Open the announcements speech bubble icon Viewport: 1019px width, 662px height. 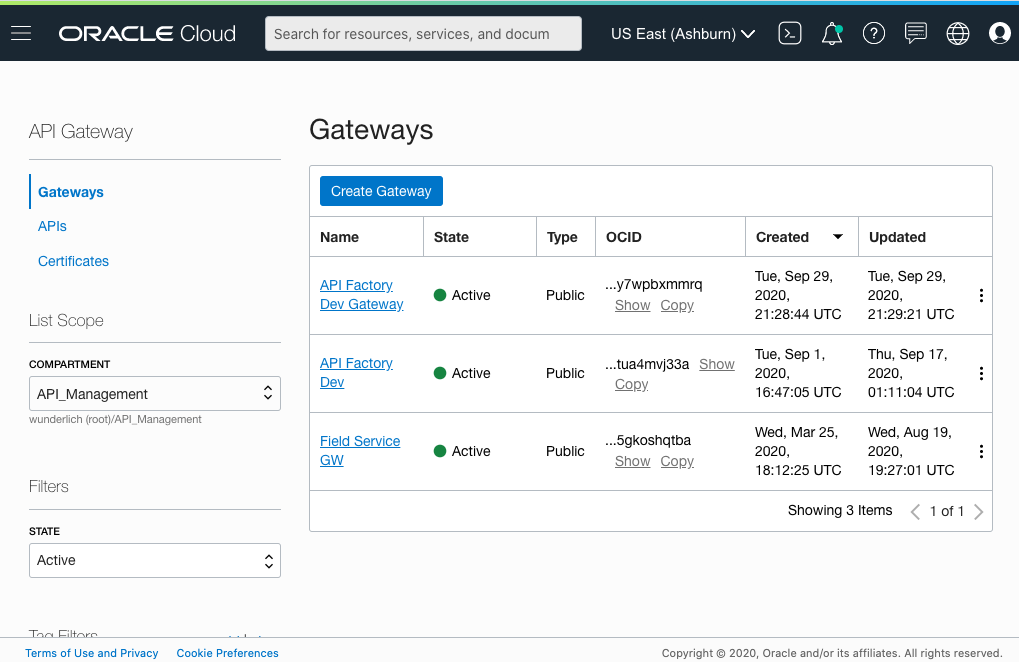click(915, 33)
